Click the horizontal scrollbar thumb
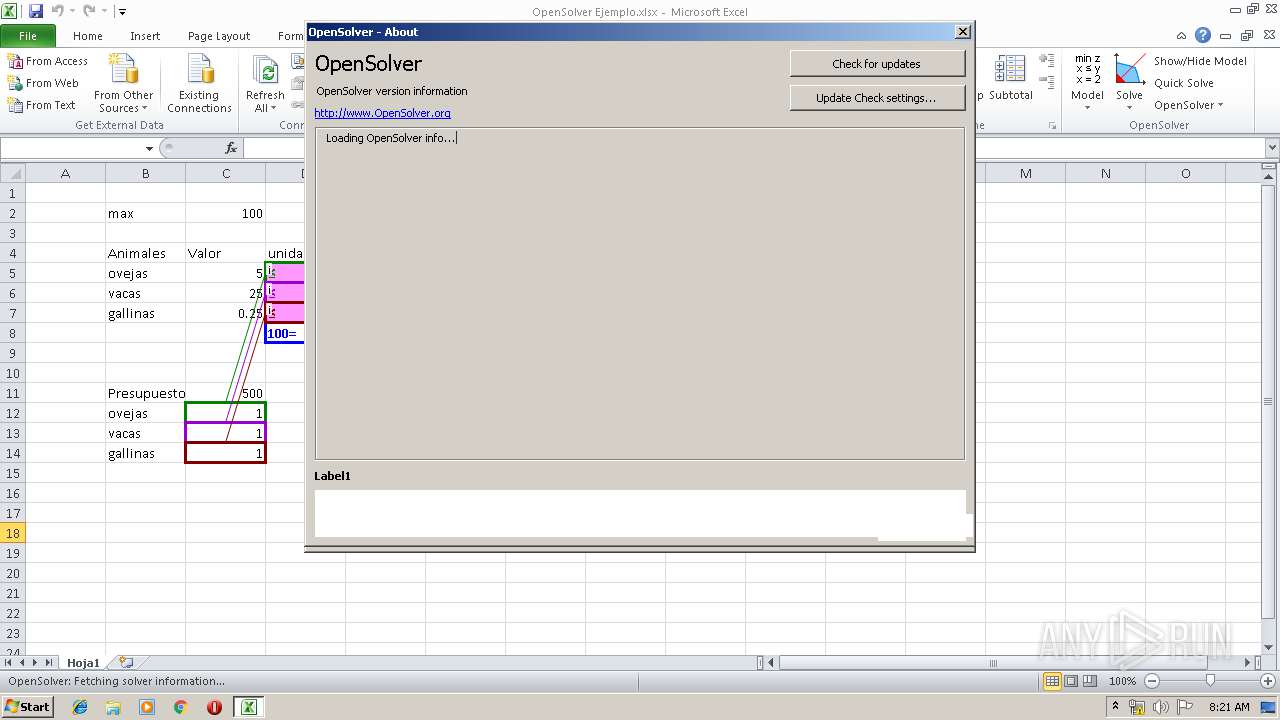The height and width of the screenshot is (720, 1280). click(992, 662)
